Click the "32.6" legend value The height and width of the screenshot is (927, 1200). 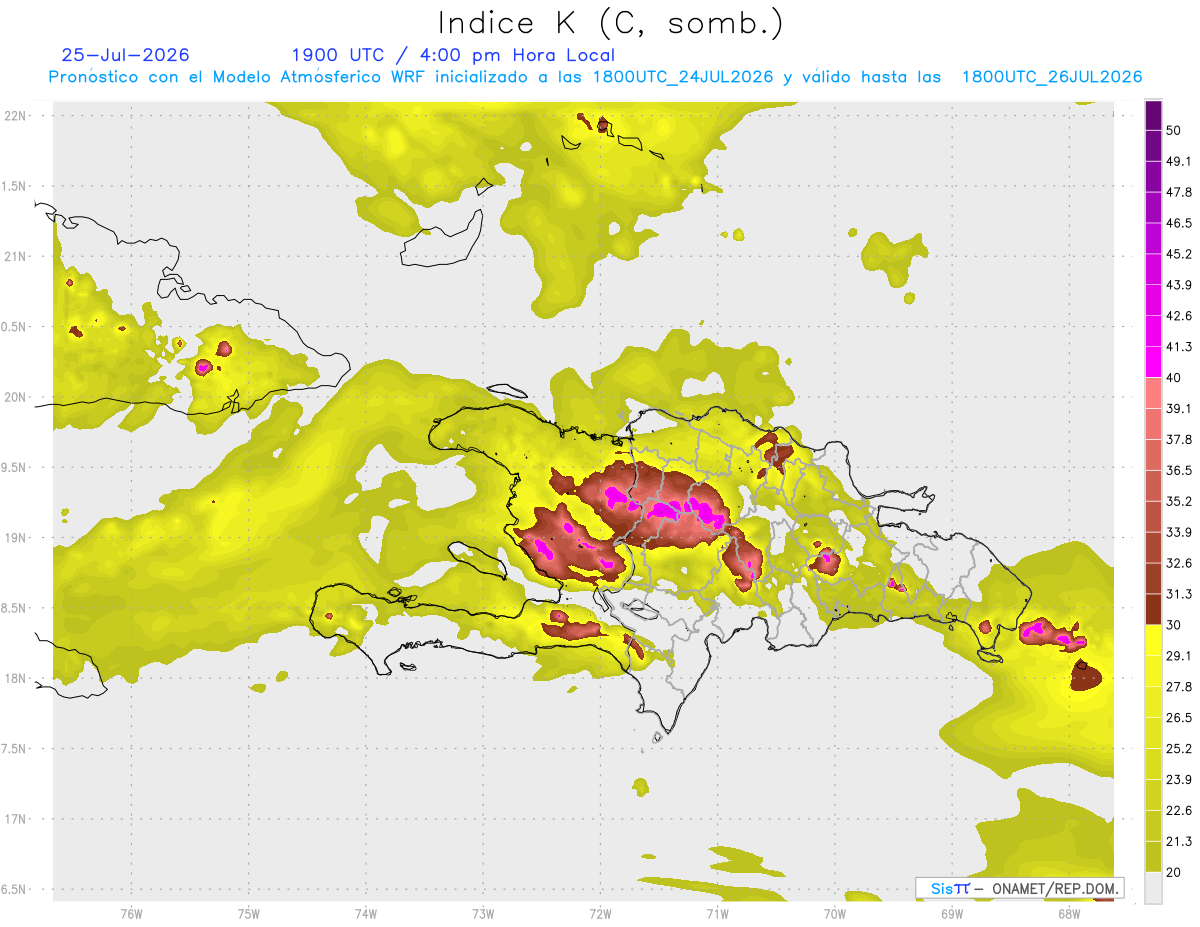tap(1179, 563)
